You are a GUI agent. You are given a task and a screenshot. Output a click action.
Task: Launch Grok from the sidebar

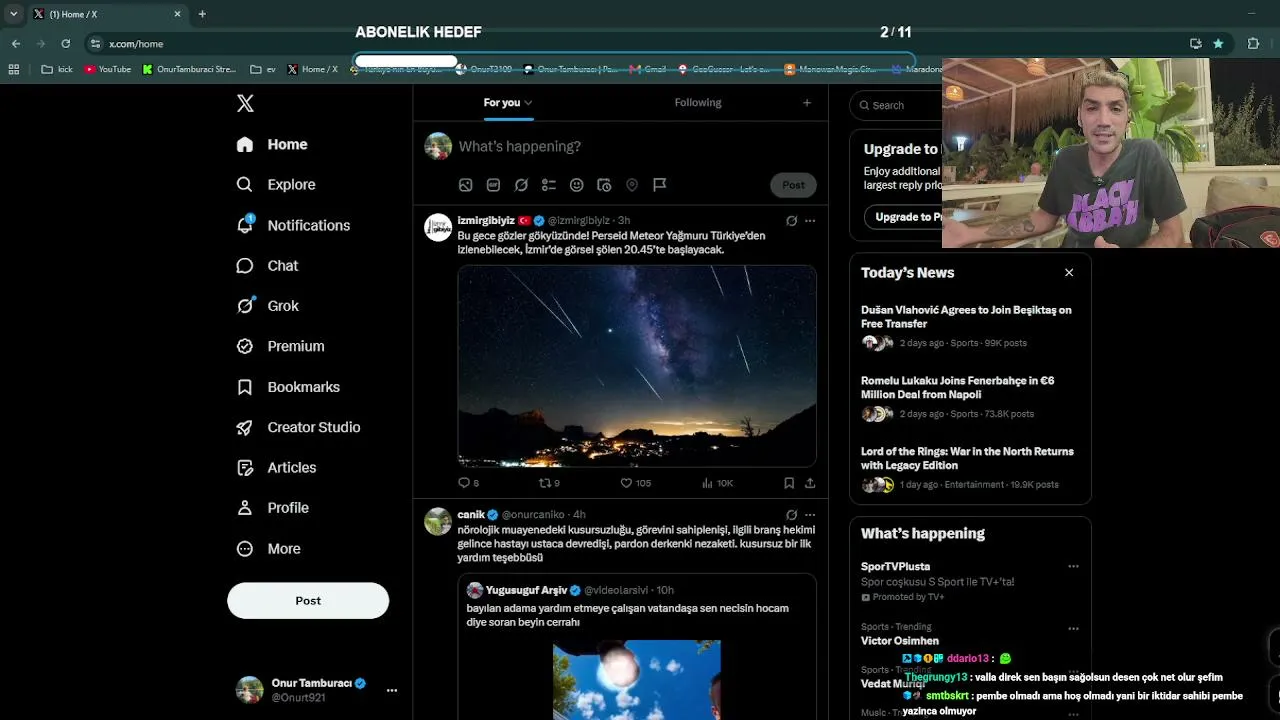coord(267,306)
